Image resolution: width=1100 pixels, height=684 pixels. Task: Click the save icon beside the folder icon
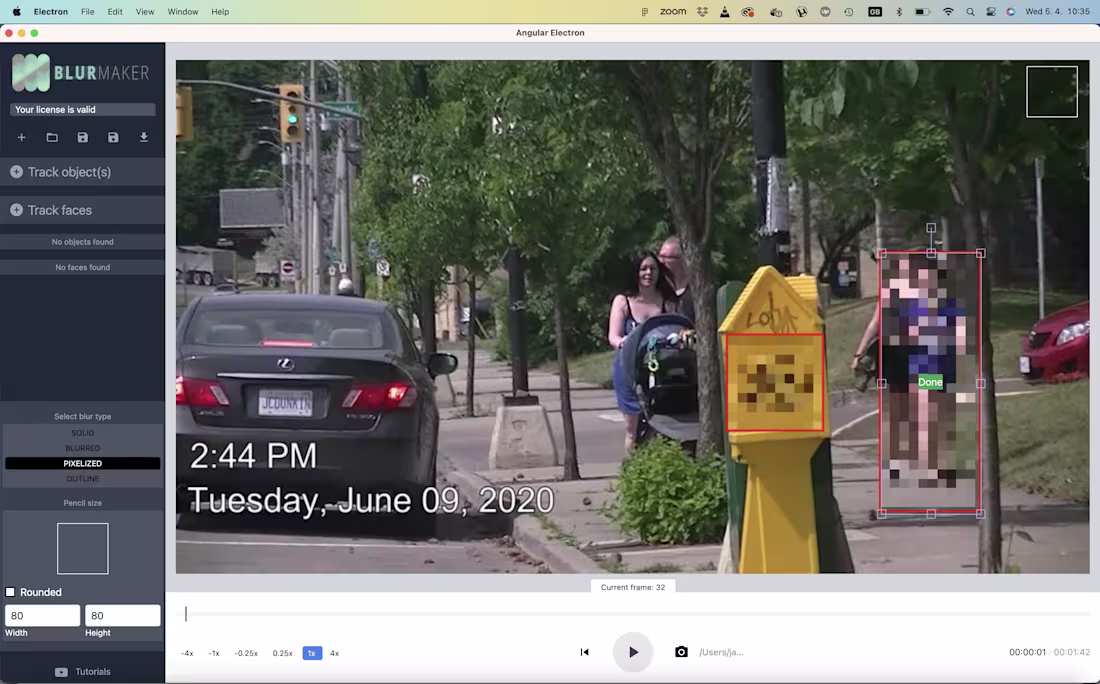(x=83, y=138)
